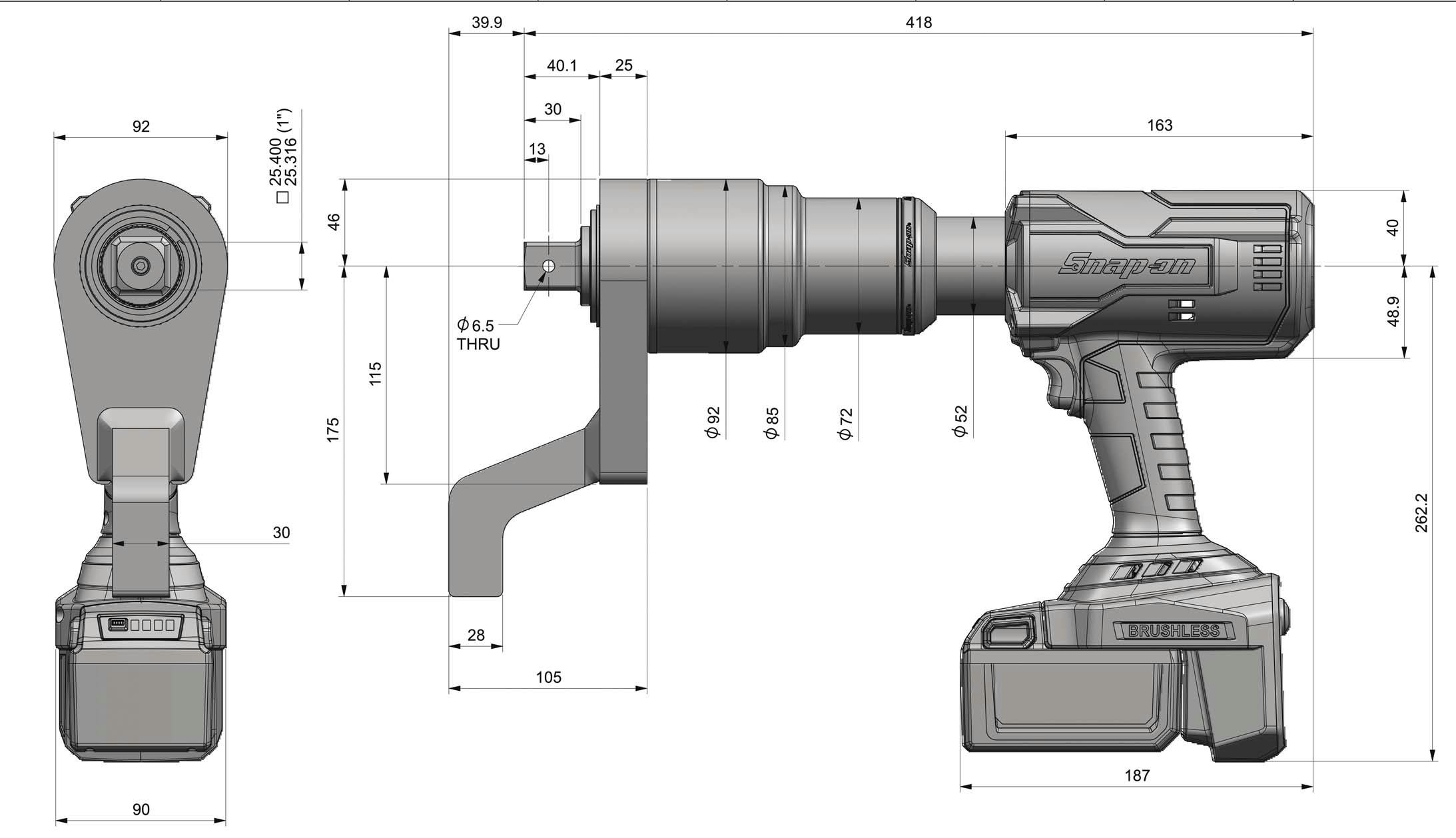Click the diameter 92 label

tap(713, 422)
